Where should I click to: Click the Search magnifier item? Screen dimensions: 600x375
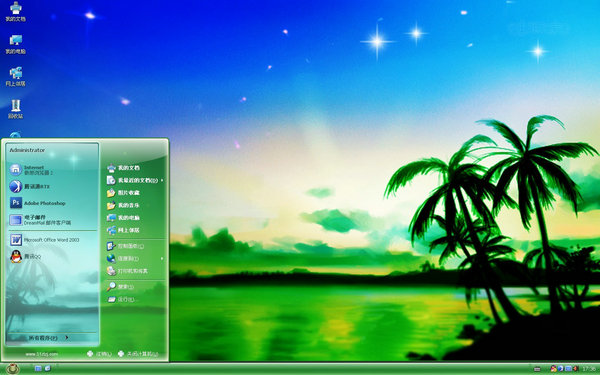[x=135, y=287]
